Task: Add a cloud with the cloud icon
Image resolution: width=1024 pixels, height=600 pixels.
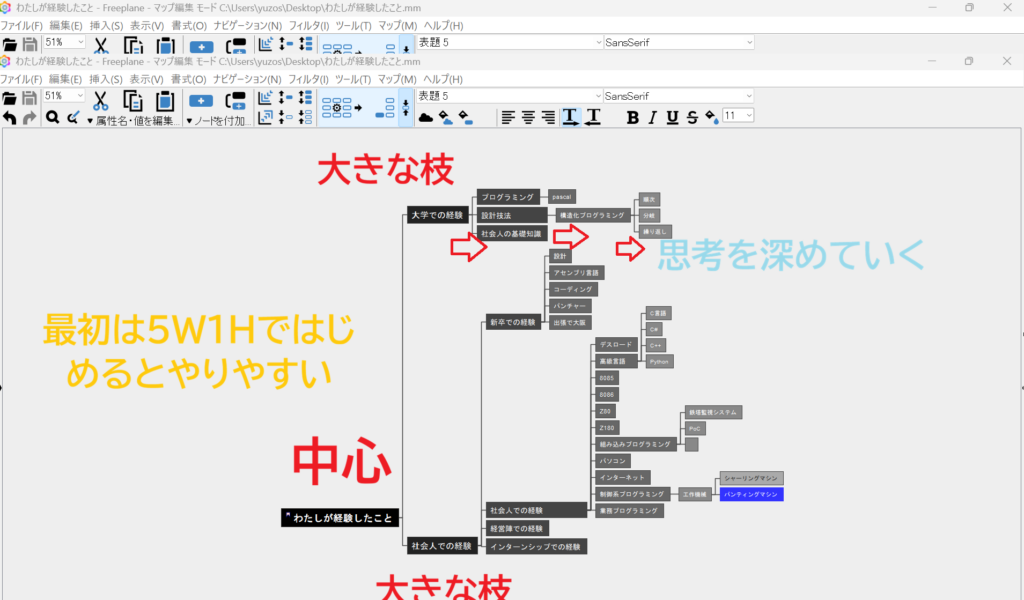Action: click(x=425, y=117)
